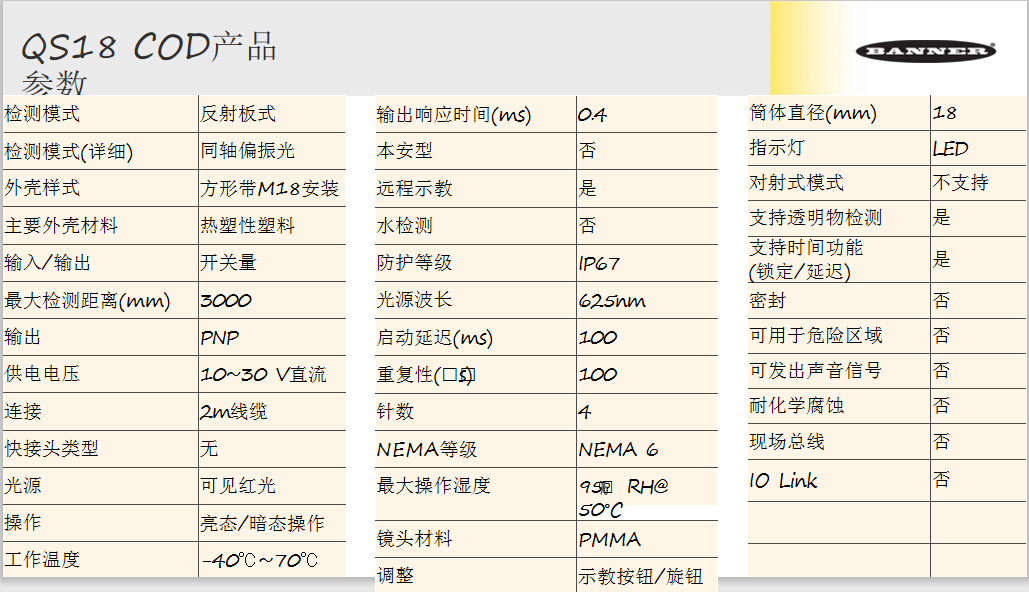Select the '供电电压' label

[42, 373]
